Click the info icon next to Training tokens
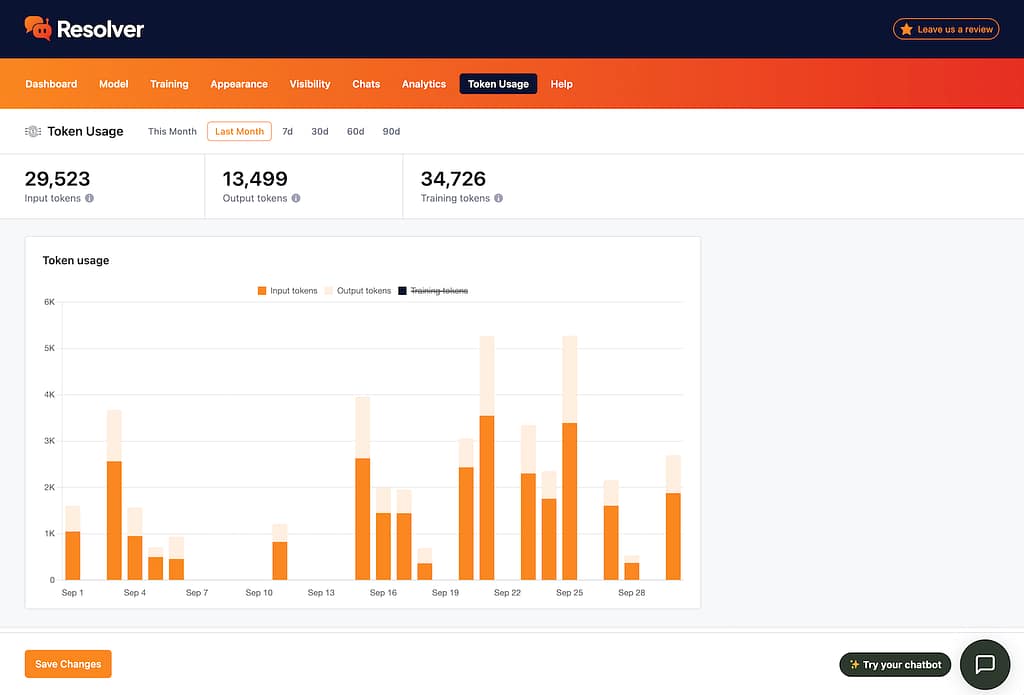Viewport: 1024px width, 695px height. (498, 198)
